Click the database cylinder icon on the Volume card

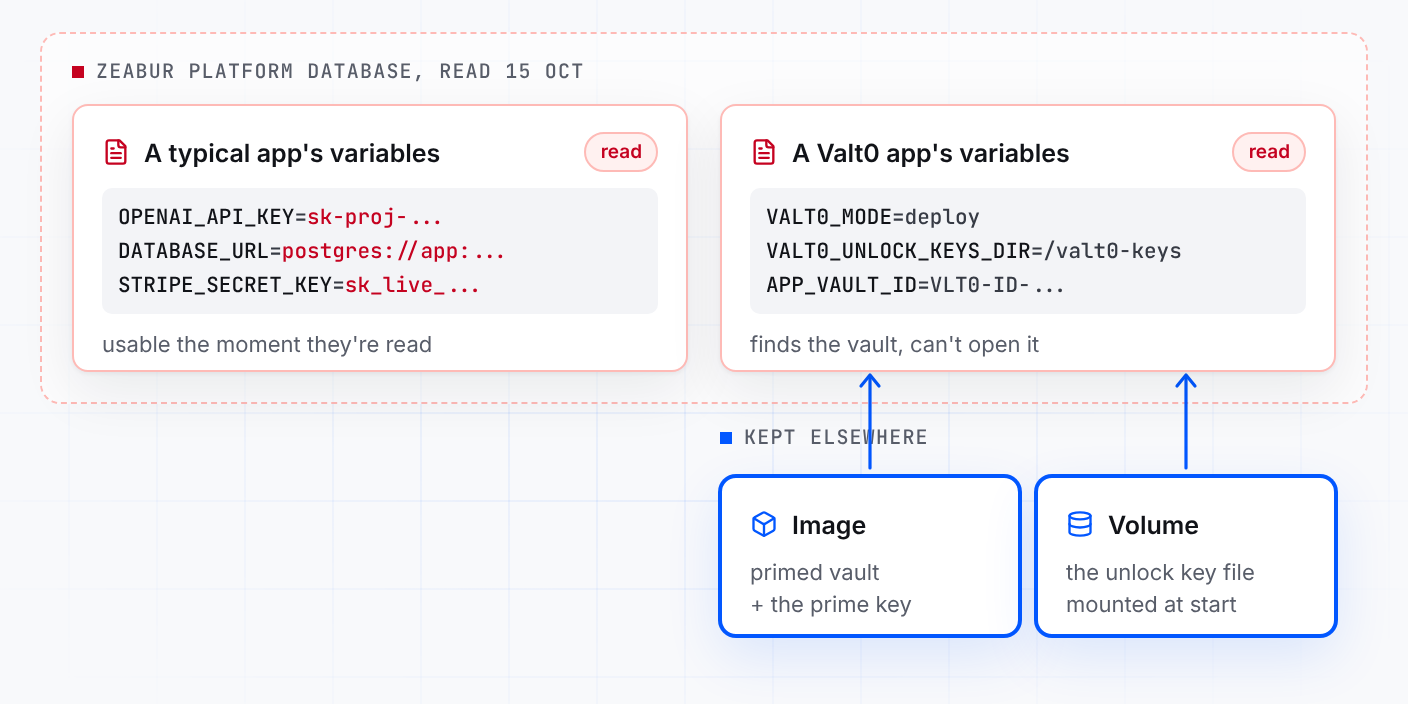click(1080, 525)
